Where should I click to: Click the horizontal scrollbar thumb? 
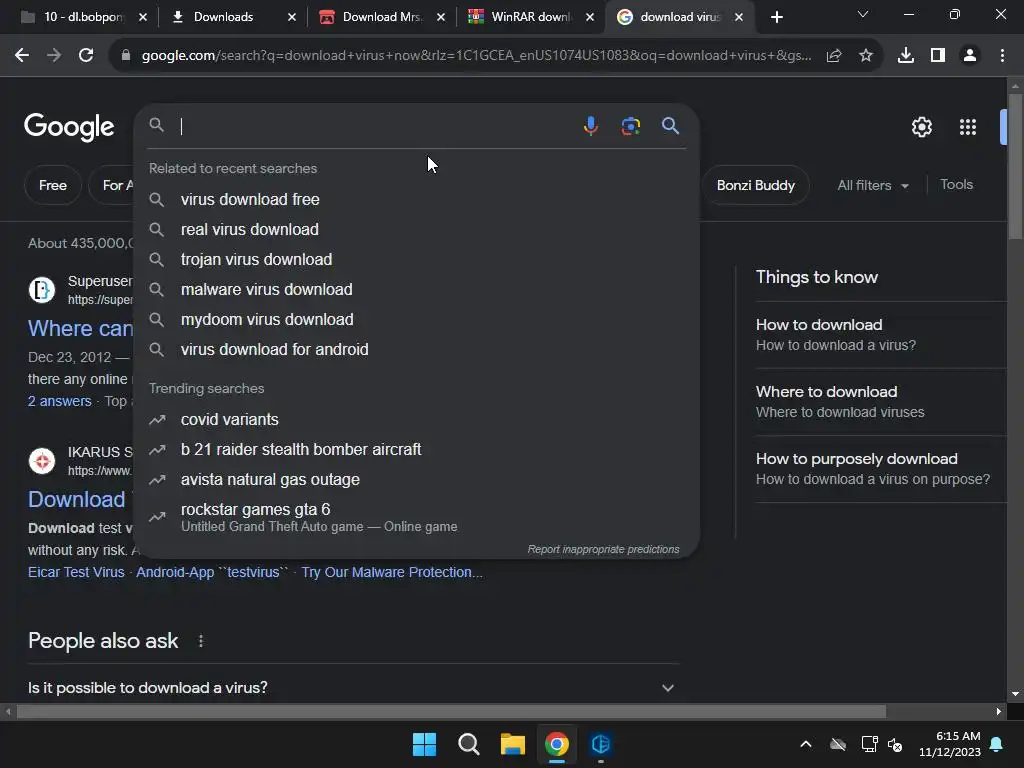(x=451, y=711)
